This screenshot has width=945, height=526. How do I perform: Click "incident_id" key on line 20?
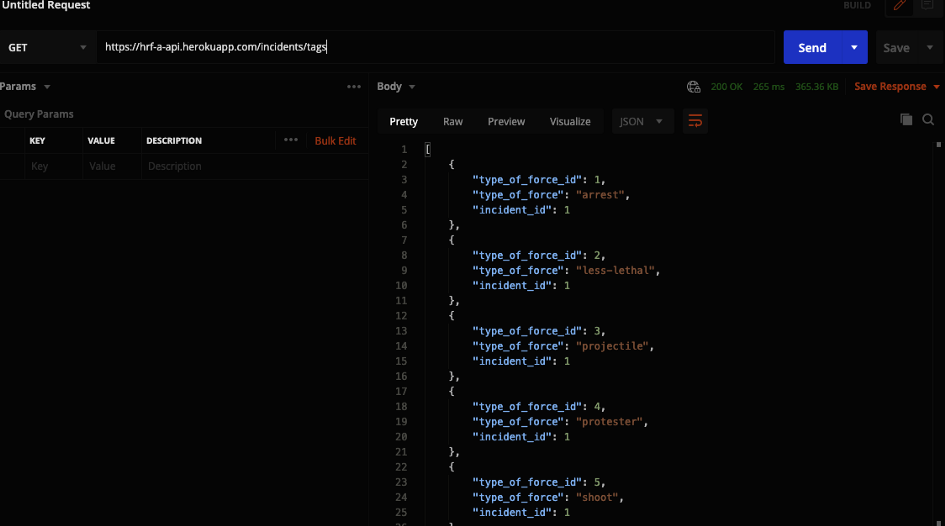pyautogui.click(x=512, y=437)
